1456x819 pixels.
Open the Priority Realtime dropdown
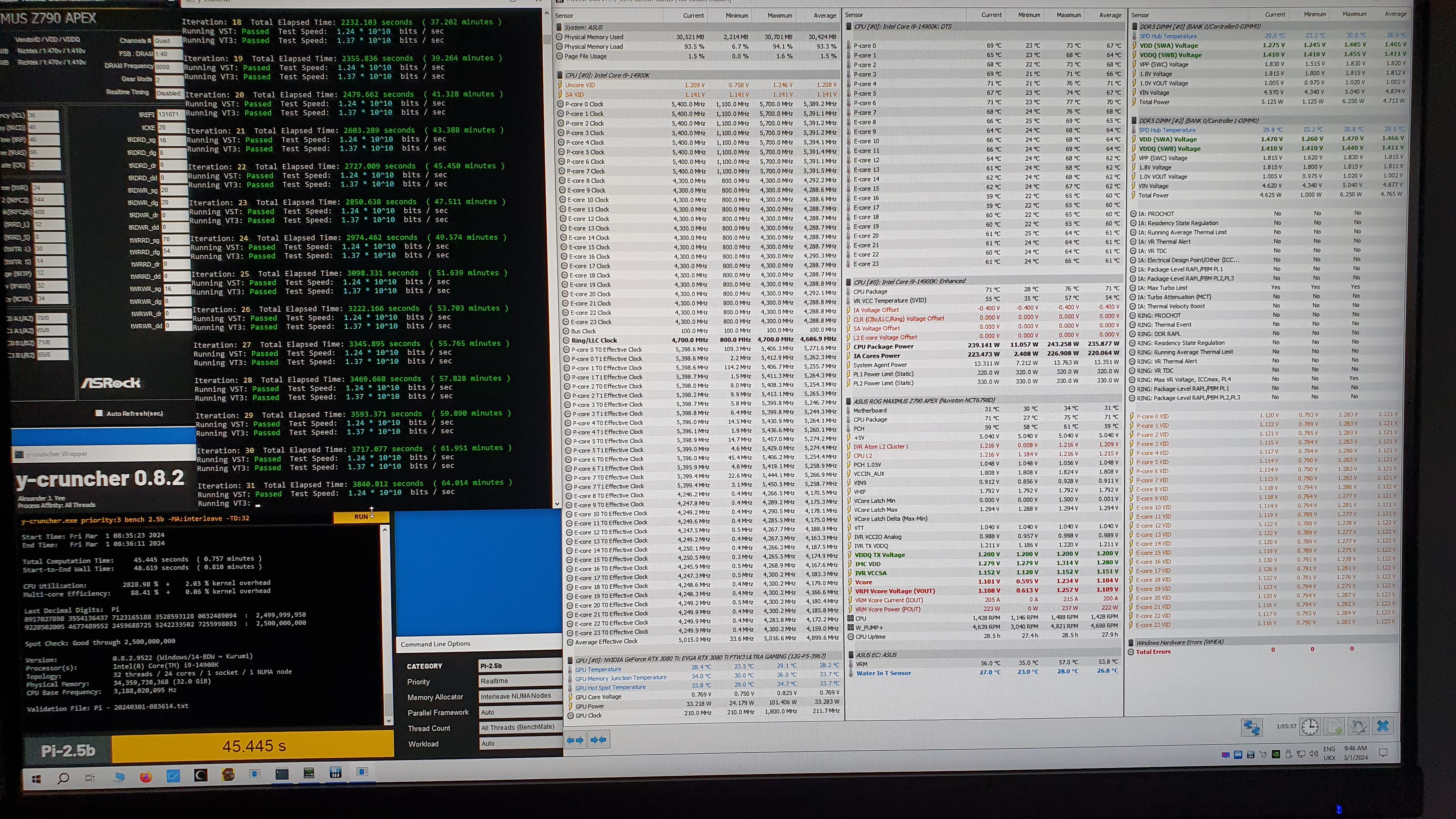pyautogui.click(x=520, y=681)
